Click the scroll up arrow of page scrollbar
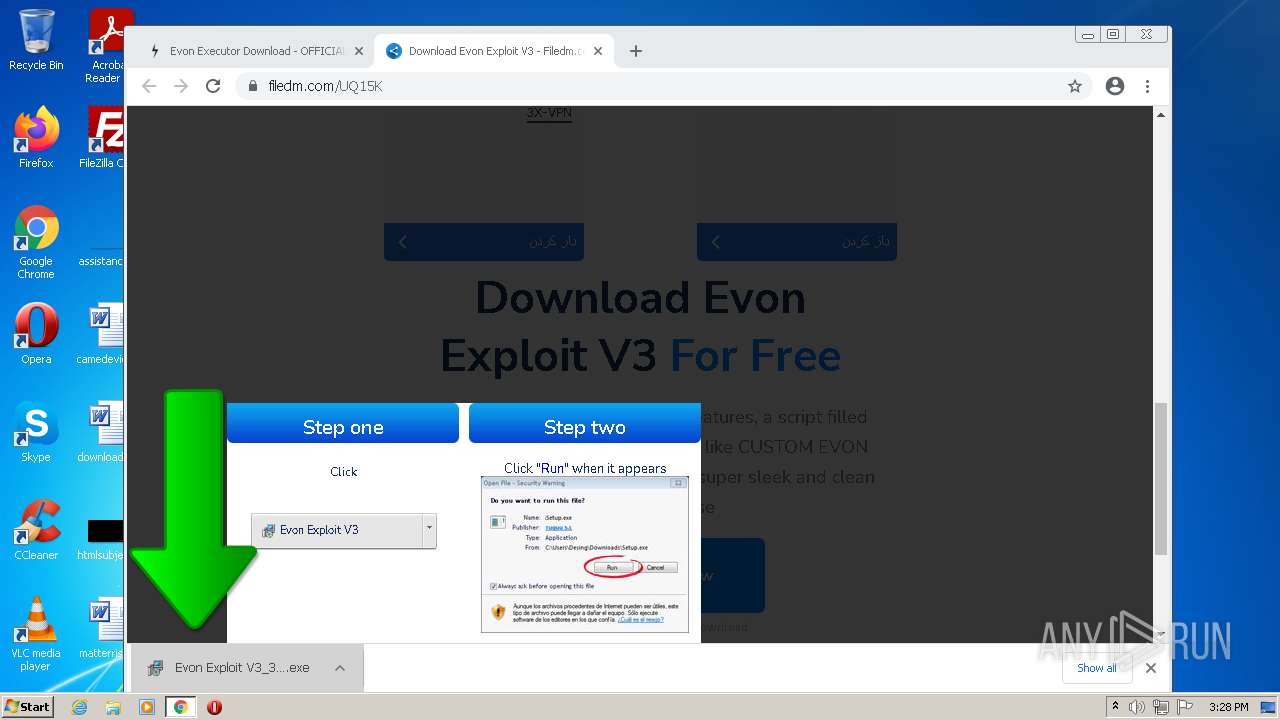This screenshot has height=720, width=1280. coord(1161,115)
